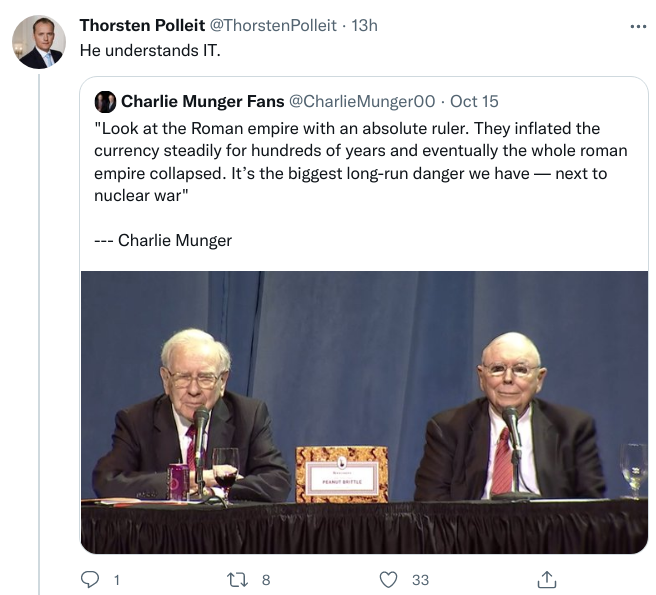Click the Oct 15 date of the quoted tweet
The height and width of the screenshot is (595, 656).
coord(474,101)
